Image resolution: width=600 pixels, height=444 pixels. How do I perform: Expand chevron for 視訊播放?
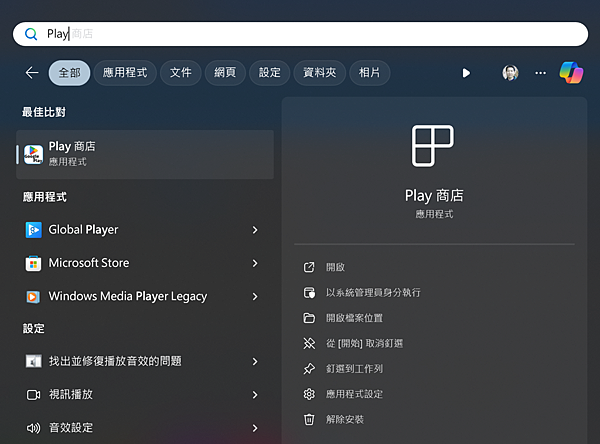[255, 395]
